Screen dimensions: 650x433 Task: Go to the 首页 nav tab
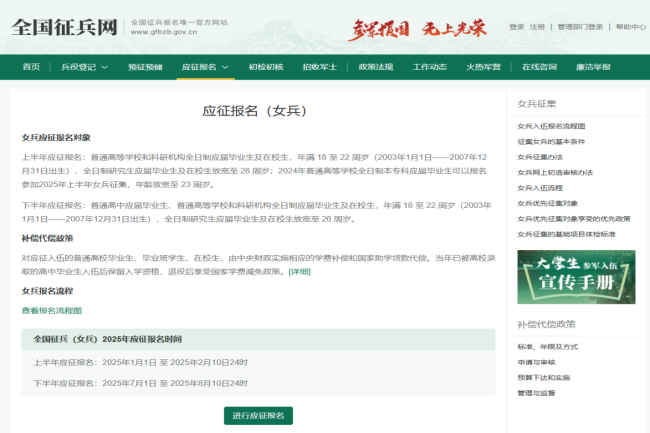tap(31, 67)
